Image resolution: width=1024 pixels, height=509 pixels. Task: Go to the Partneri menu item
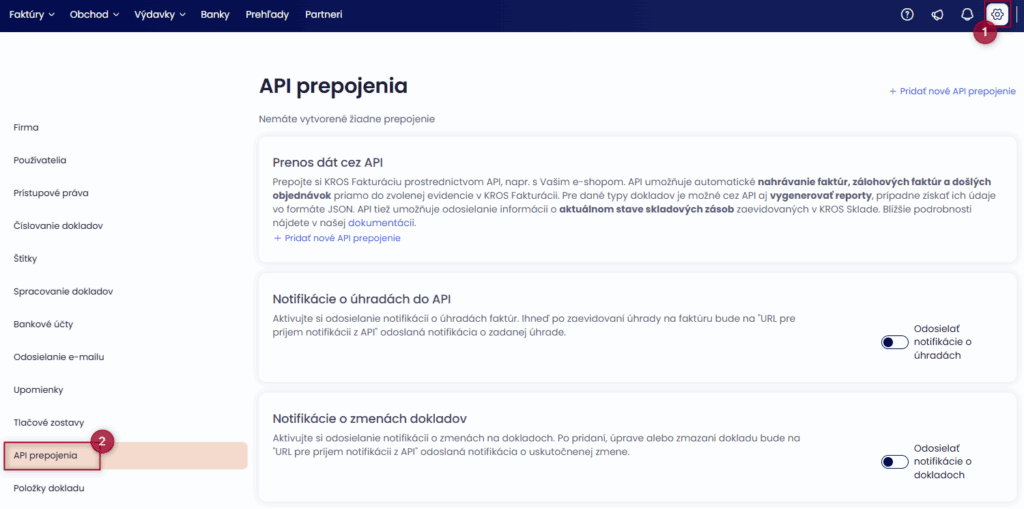click(323, 15)
